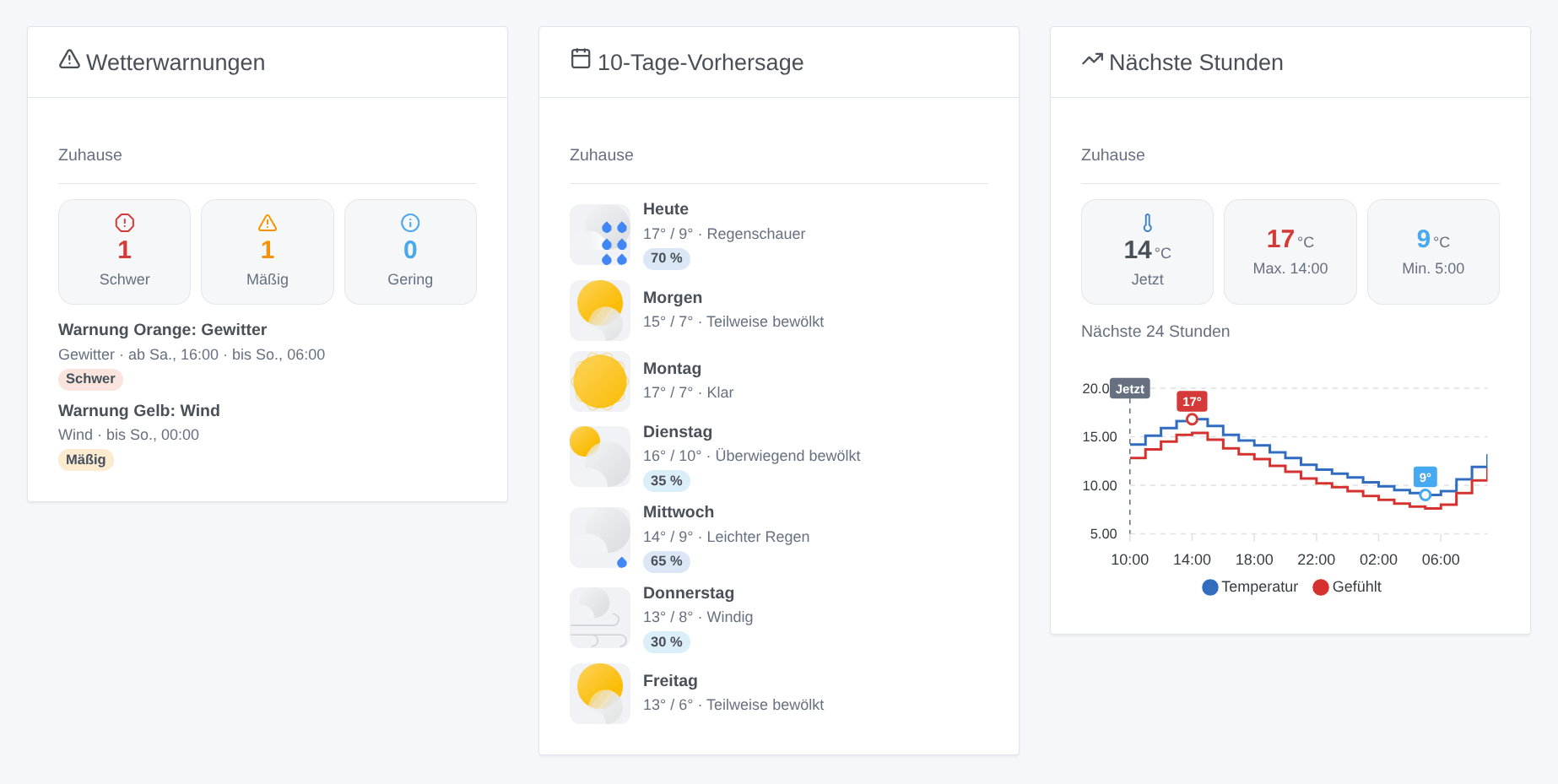Select the Min. 5:00 temperature card
The width and height of the screenshot is (1558, 784).
point(1433,251)
